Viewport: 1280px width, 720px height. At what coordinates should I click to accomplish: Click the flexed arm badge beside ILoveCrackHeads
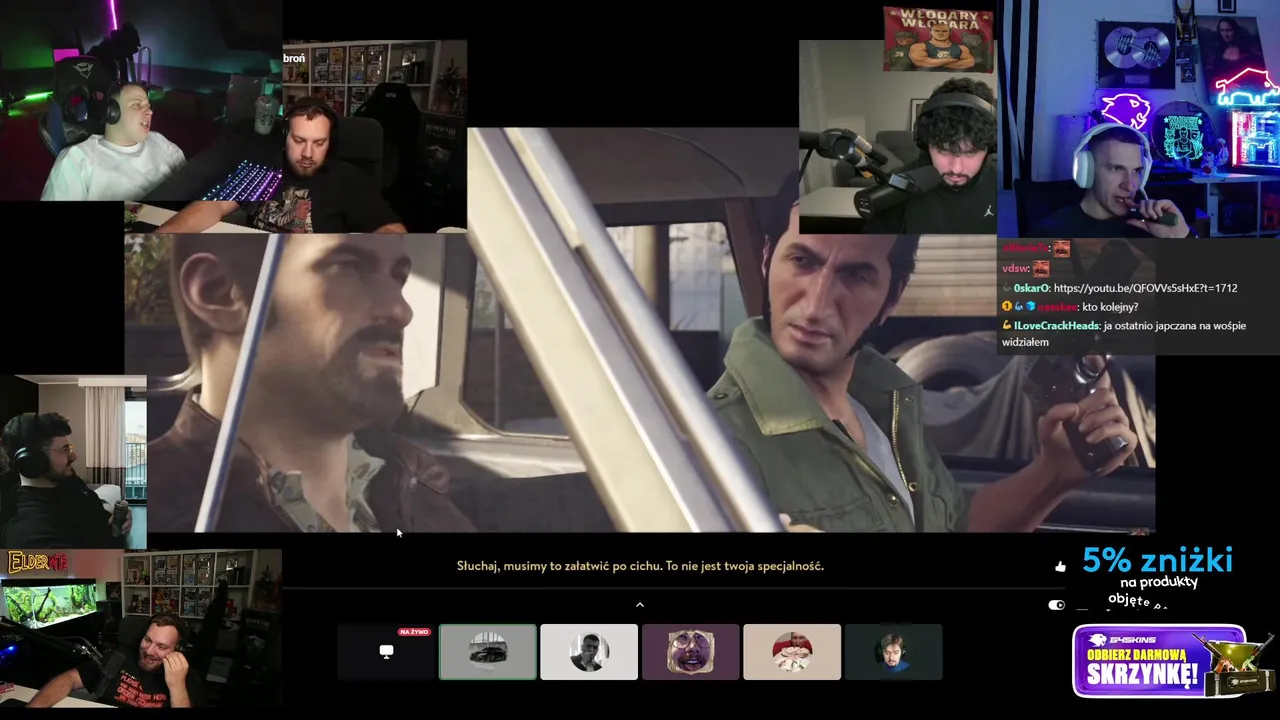[x=1007, y=326]
